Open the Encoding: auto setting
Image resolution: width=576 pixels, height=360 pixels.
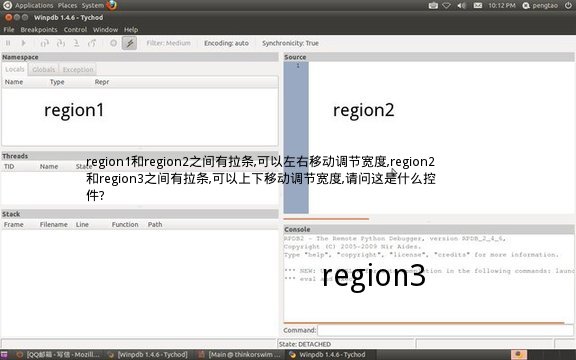[x=226, y=43]
